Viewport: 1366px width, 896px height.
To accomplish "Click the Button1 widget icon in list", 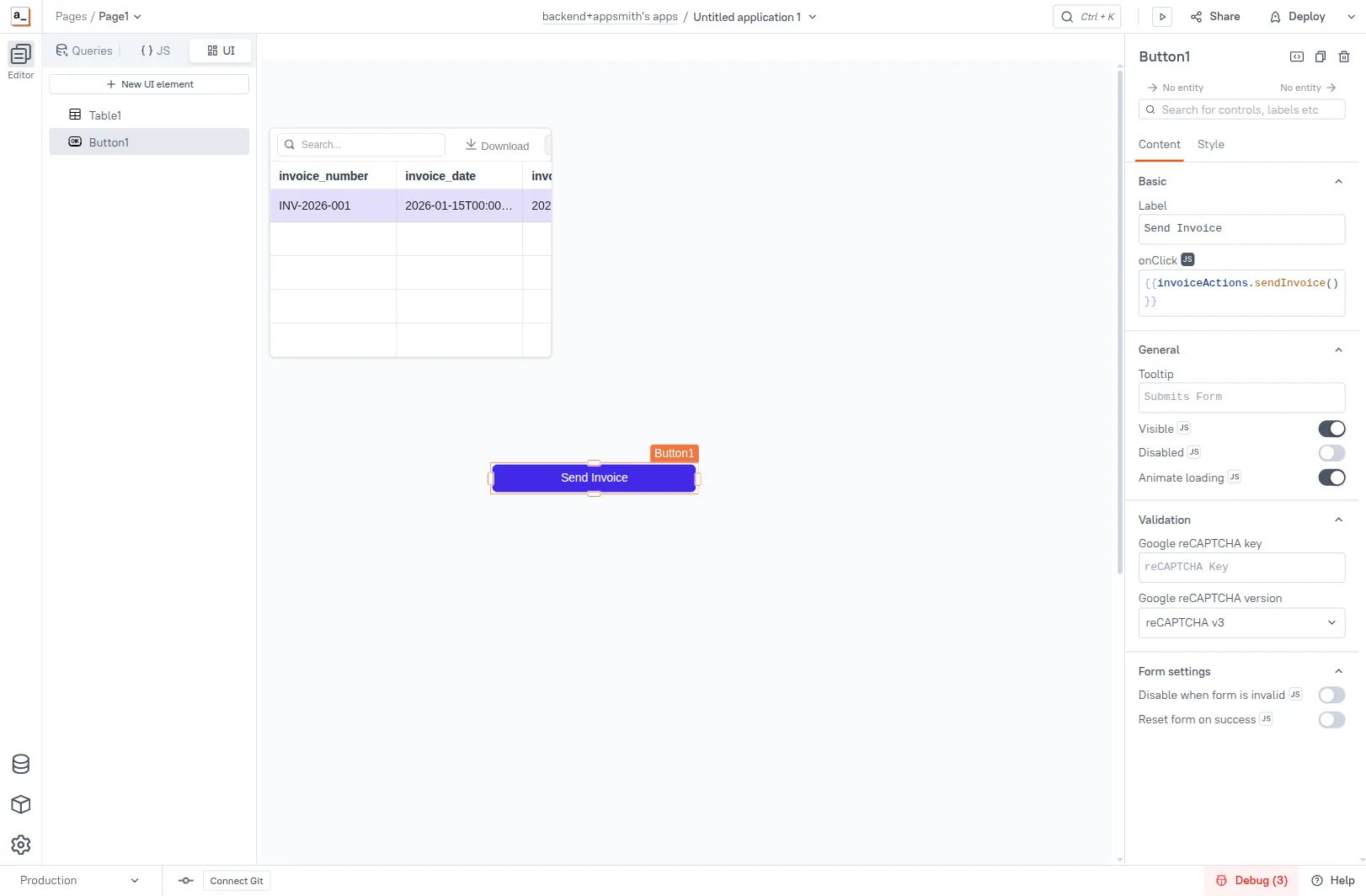I will coord(75,141).
